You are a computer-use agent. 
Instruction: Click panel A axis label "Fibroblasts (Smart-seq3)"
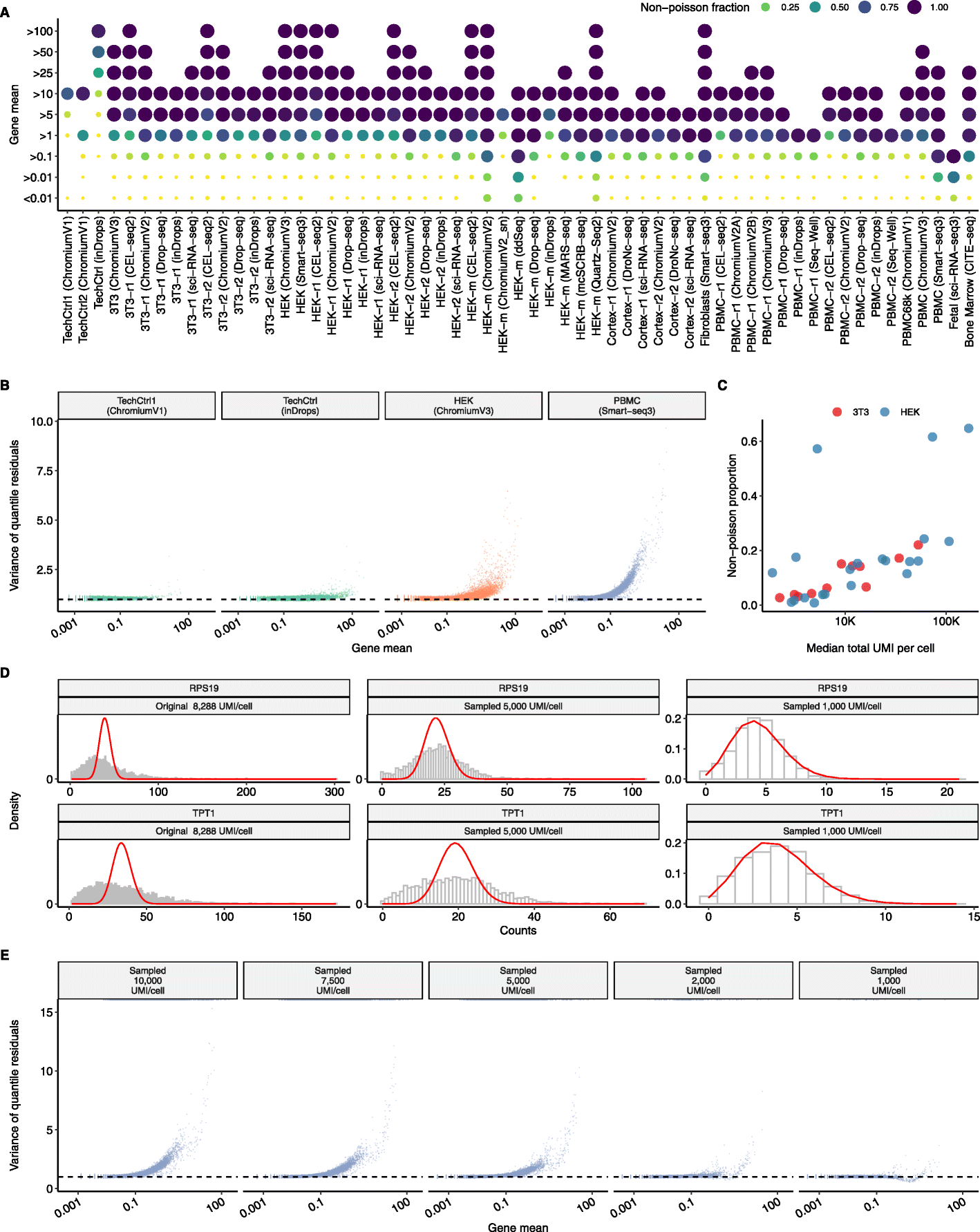tap(705, 282)
